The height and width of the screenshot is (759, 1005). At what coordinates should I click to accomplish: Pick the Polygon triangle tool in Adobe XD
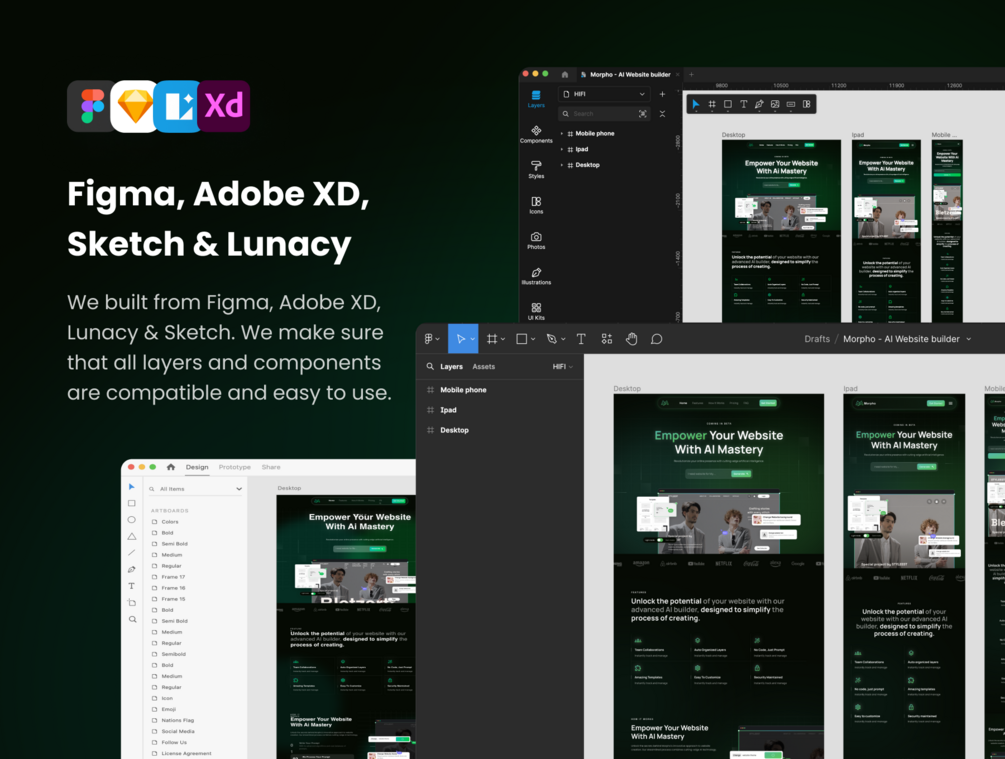click(131, 537)
